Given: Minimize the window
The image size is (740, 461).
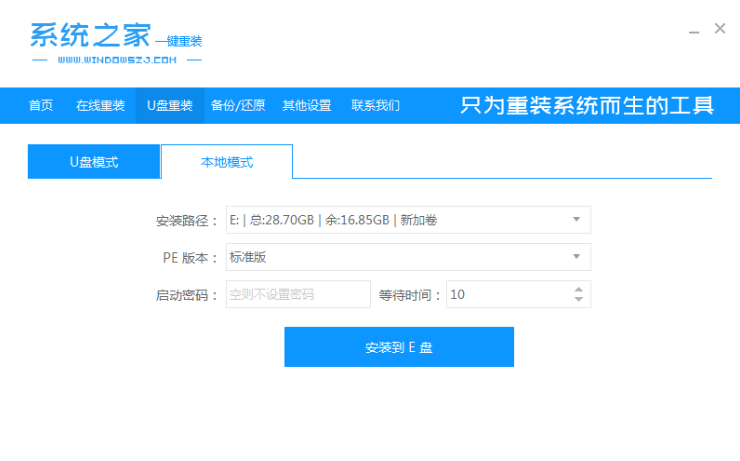Looking at the screenshot, I should pyautogui.click(x=694, y=31).
